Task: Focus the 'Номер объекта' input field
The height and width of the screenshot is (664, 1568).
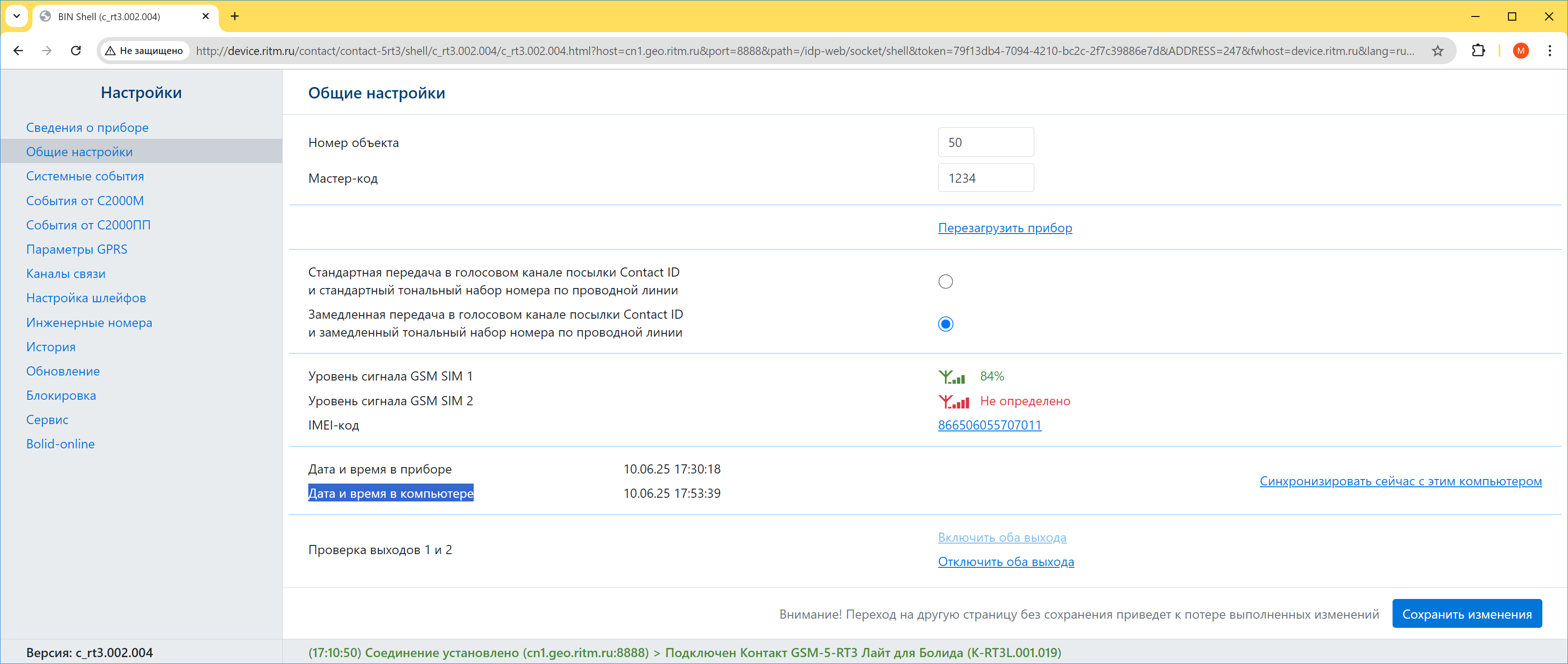Action: coord(985,142)
